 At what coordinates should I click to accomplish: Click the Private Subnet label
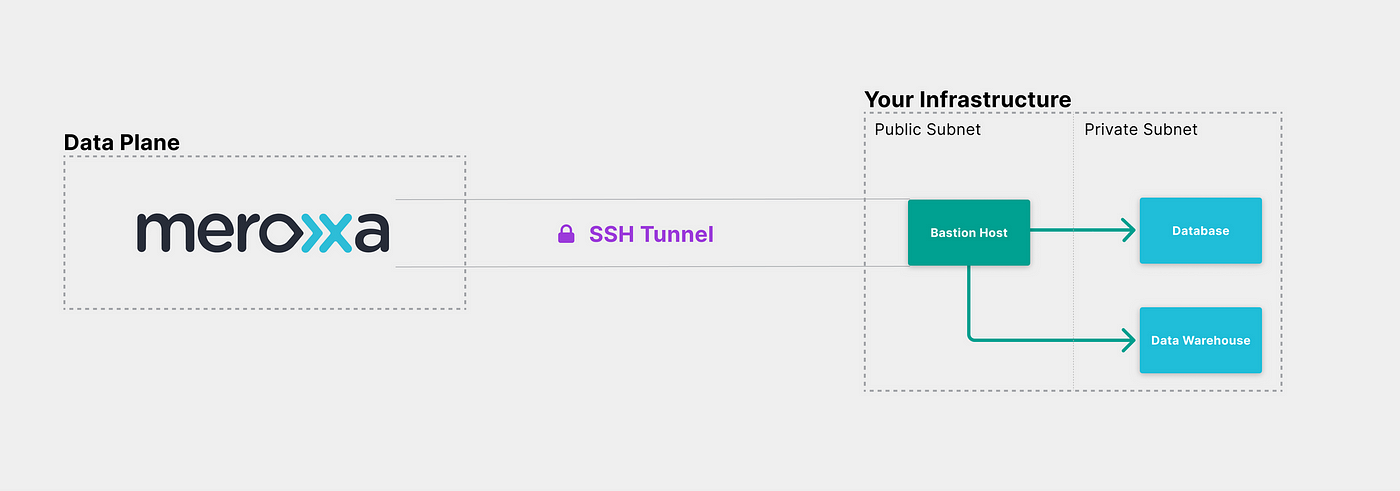1141,130
